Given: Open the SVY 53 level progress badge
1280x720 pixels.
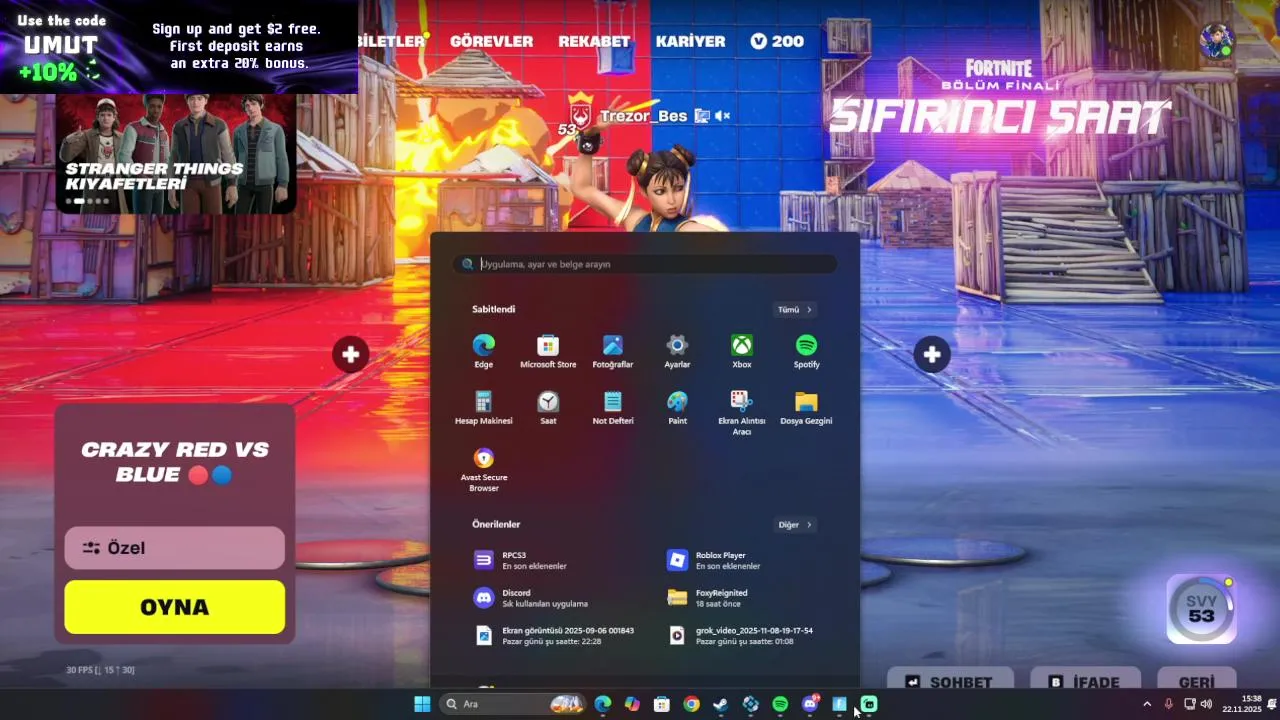Looking at the screenshot, I should click(x=1201, y=608).
